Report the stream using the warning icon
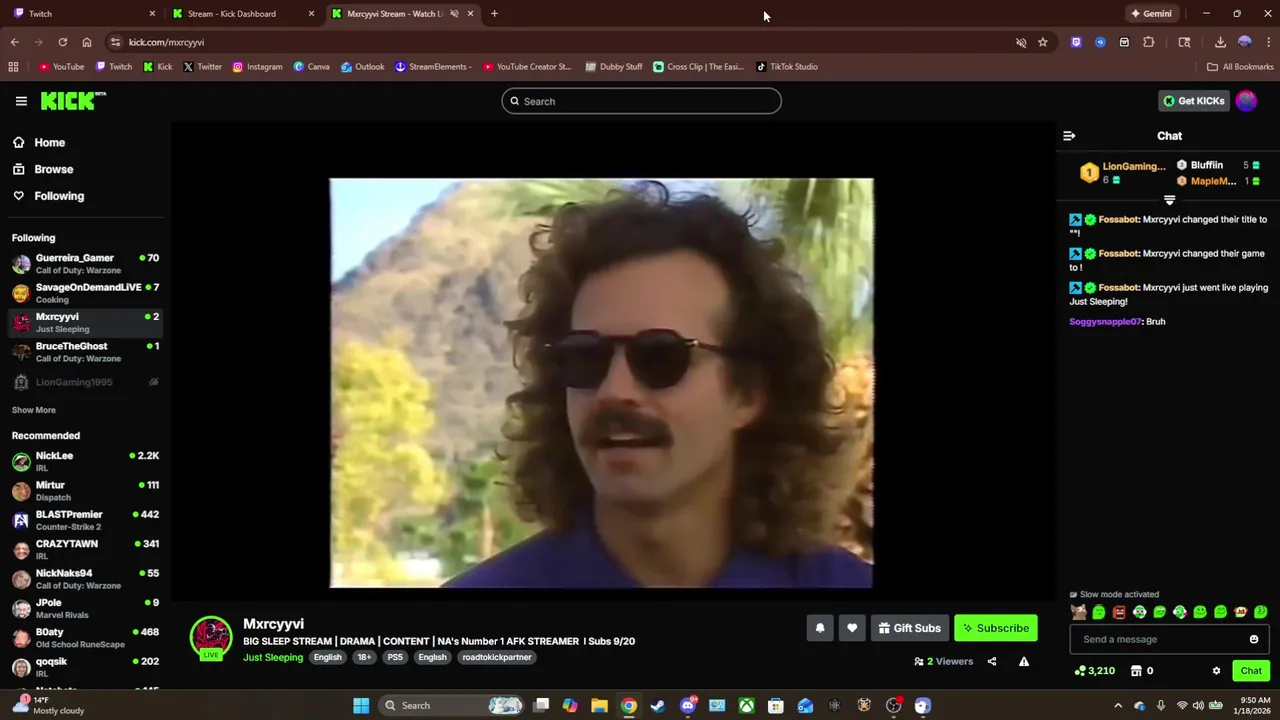 point(1024,661)
